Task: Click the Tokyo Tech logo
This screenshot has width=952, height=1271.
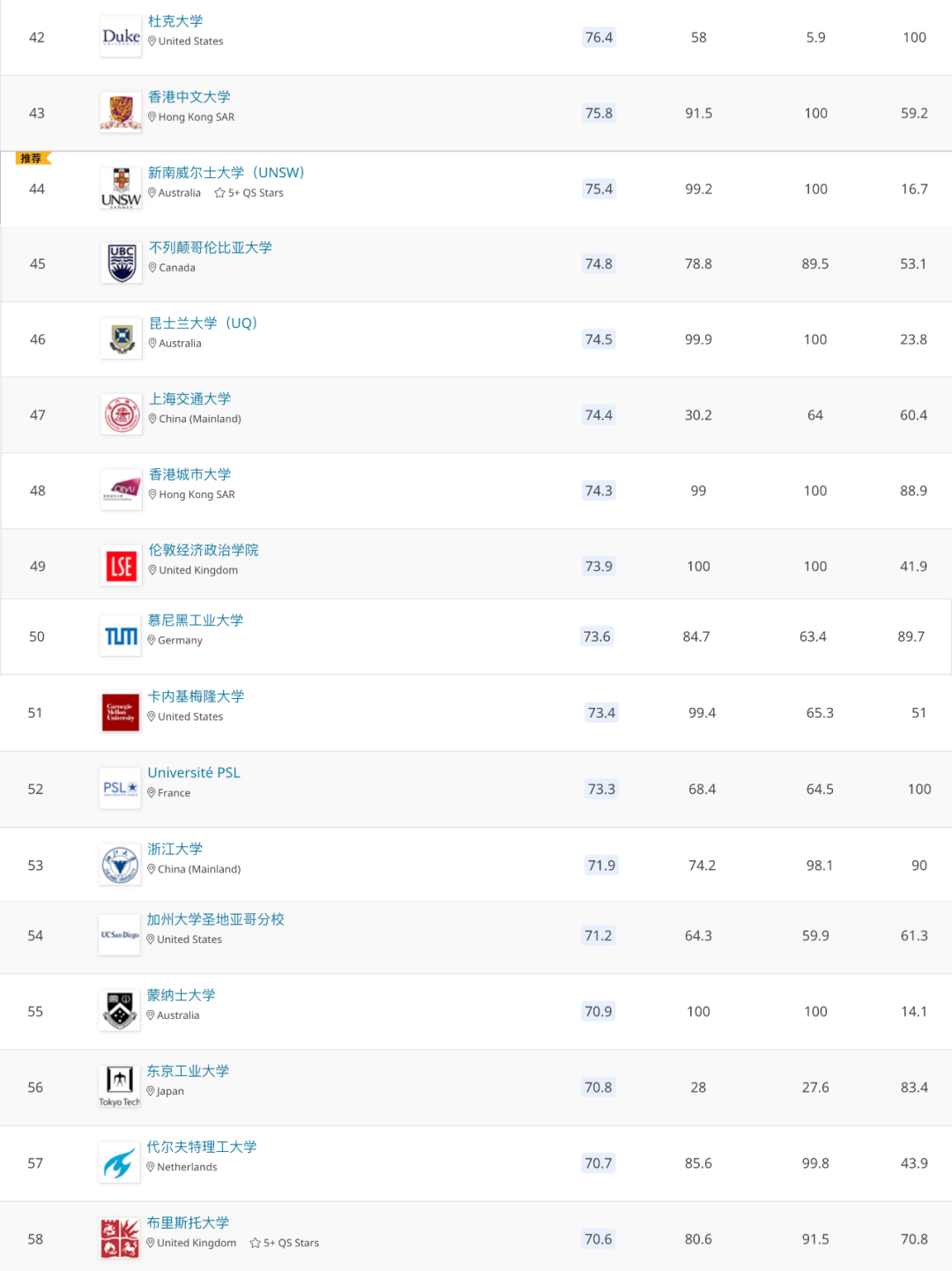Action: click(120, 1087)
